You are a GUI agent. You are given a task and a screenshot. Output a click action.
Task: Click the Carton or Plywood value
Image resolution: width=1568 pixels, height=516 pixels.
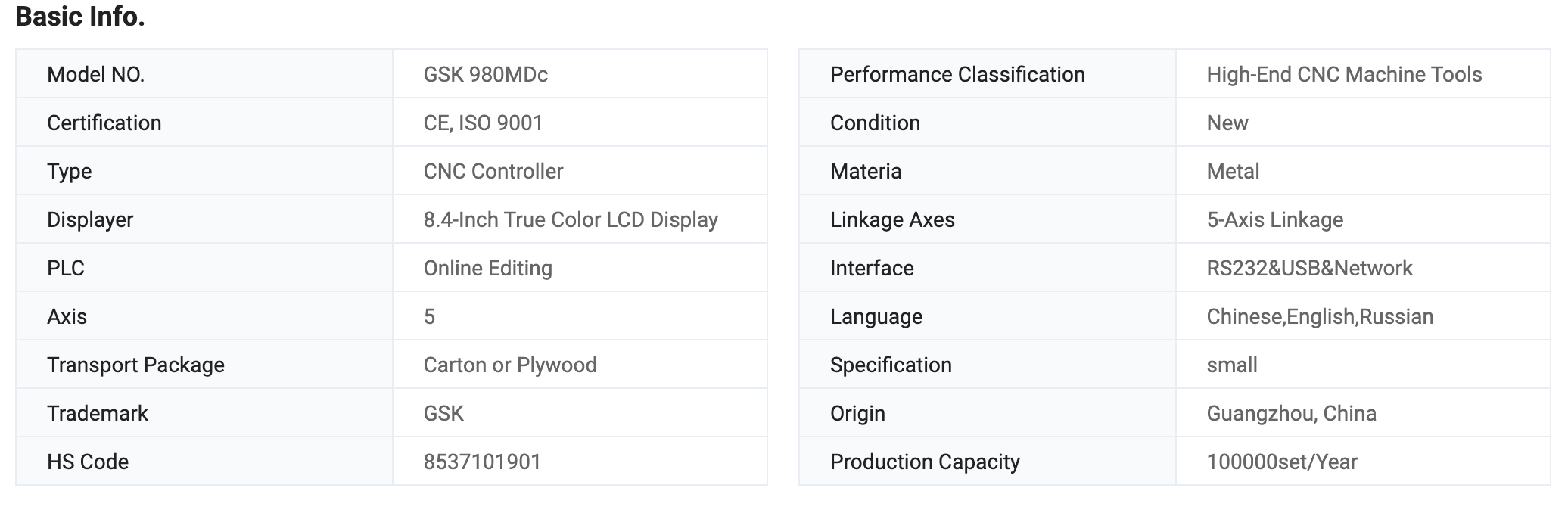click(509, 365)
